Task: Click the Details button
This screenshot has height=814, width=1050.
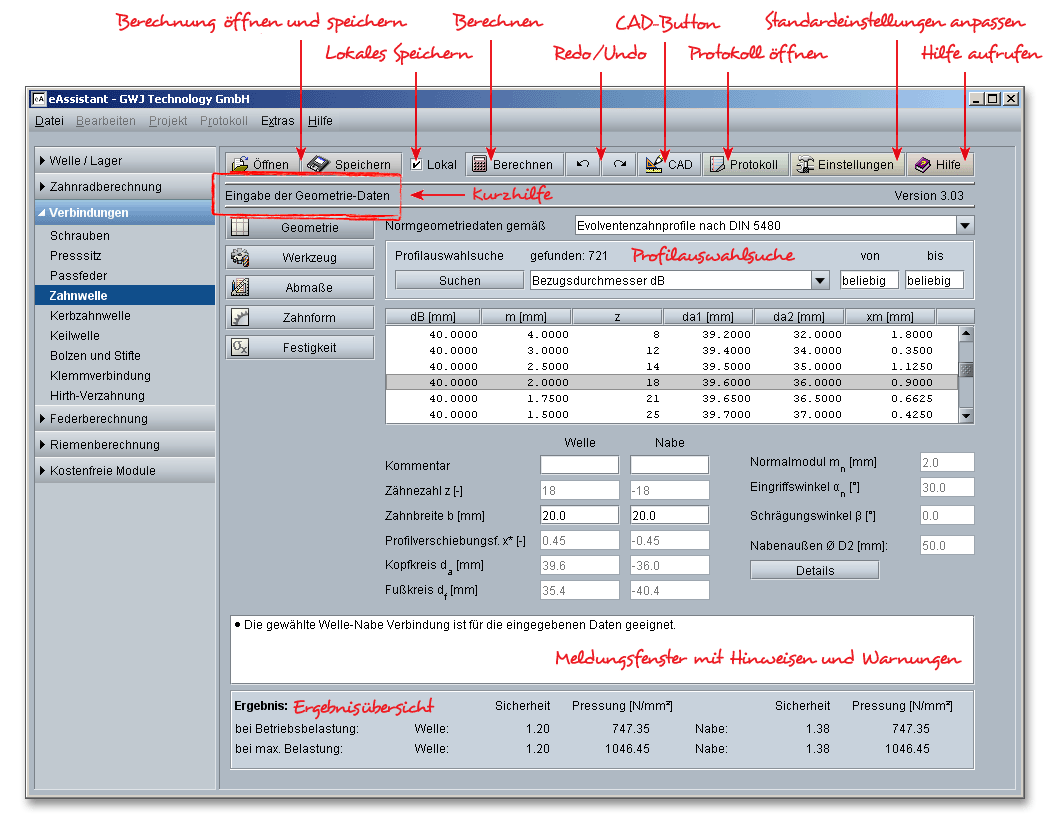Action: click(814, 571)
